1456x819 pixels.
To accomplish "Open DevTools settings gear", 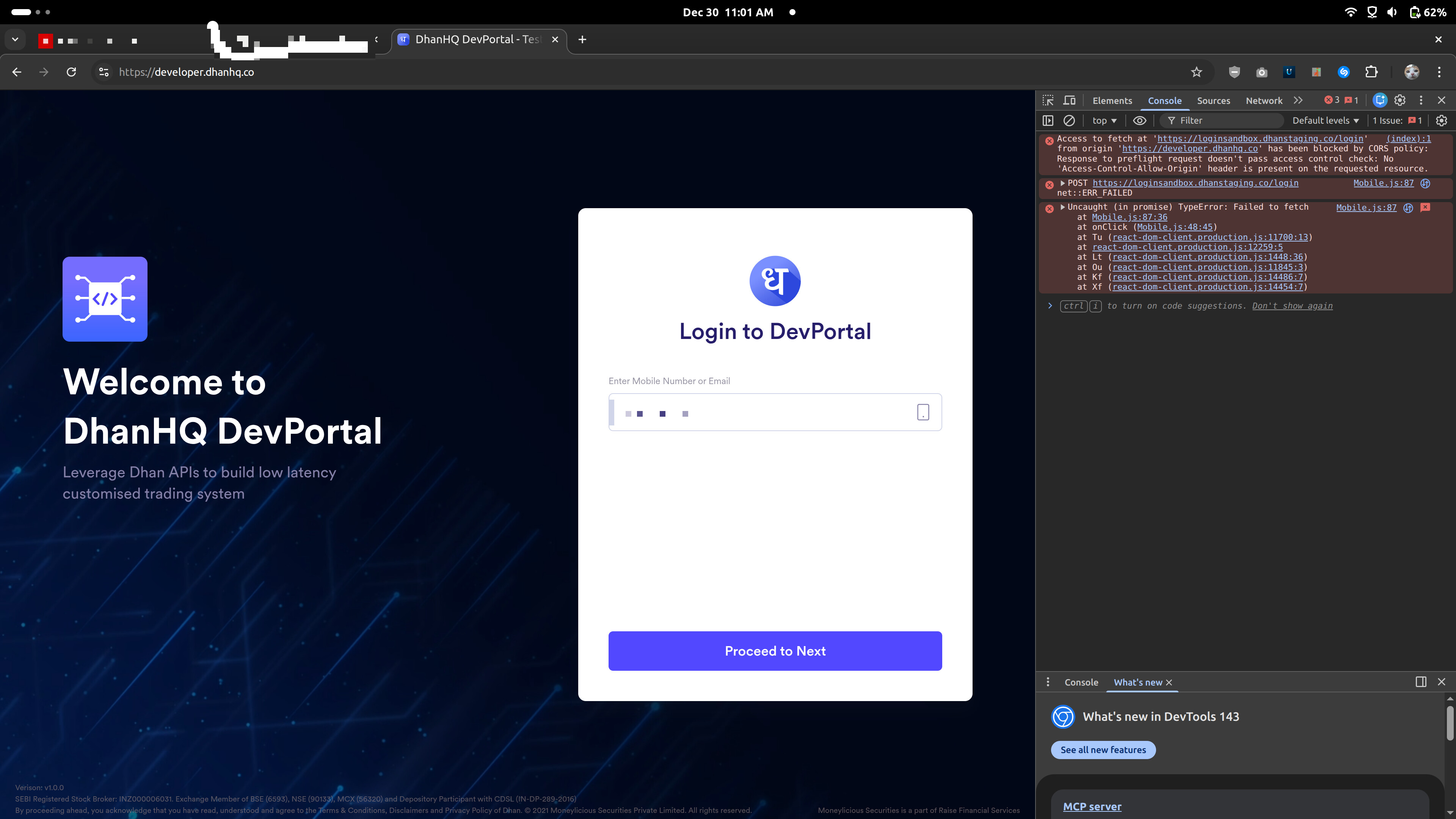I will 1400,100.
